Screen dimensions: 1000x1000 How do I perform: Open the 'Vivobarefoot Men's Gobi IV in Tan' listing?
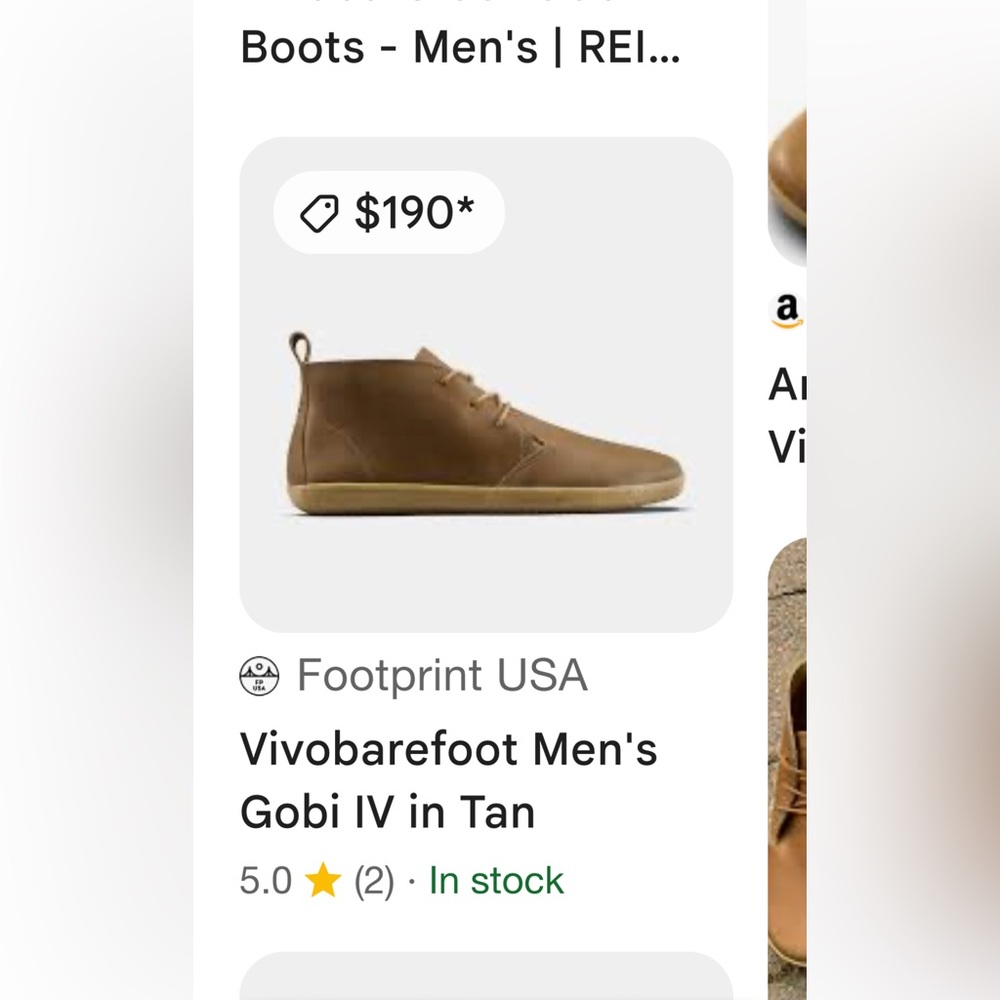(x=450, y=780)
